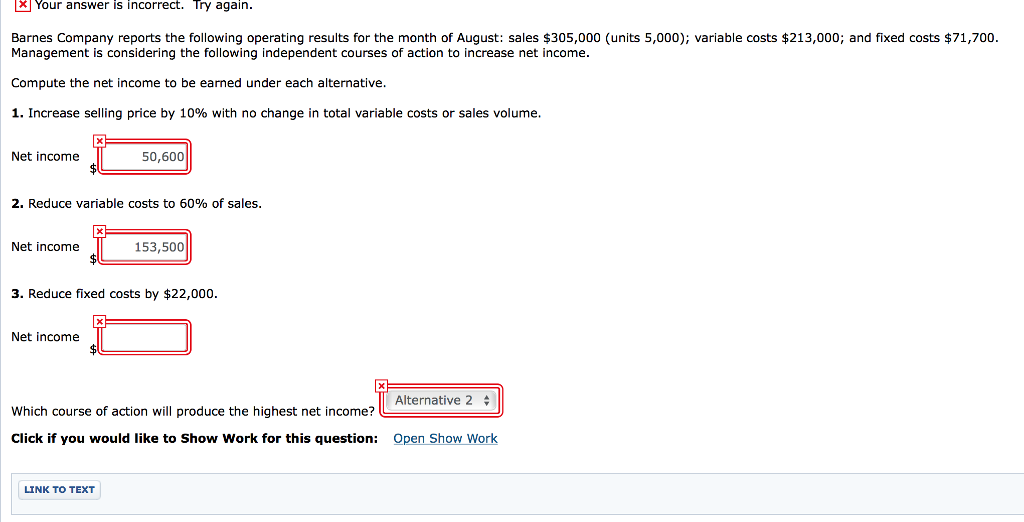Click the 'Net income' label for alternative 3

coord(45,336)
